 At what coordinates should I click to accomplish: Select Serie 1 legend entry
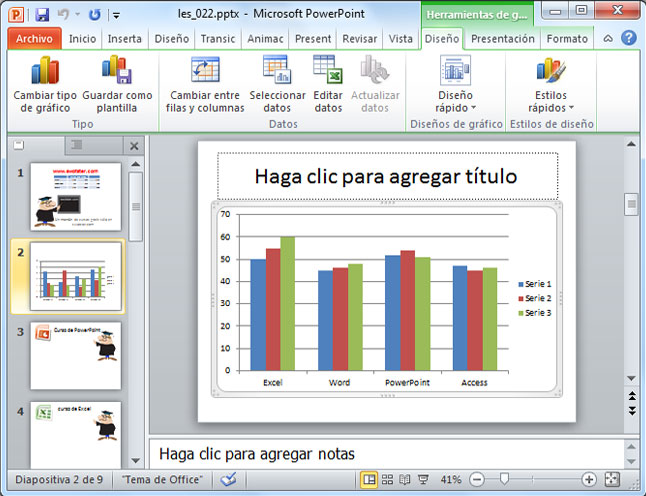pos(535,284)
